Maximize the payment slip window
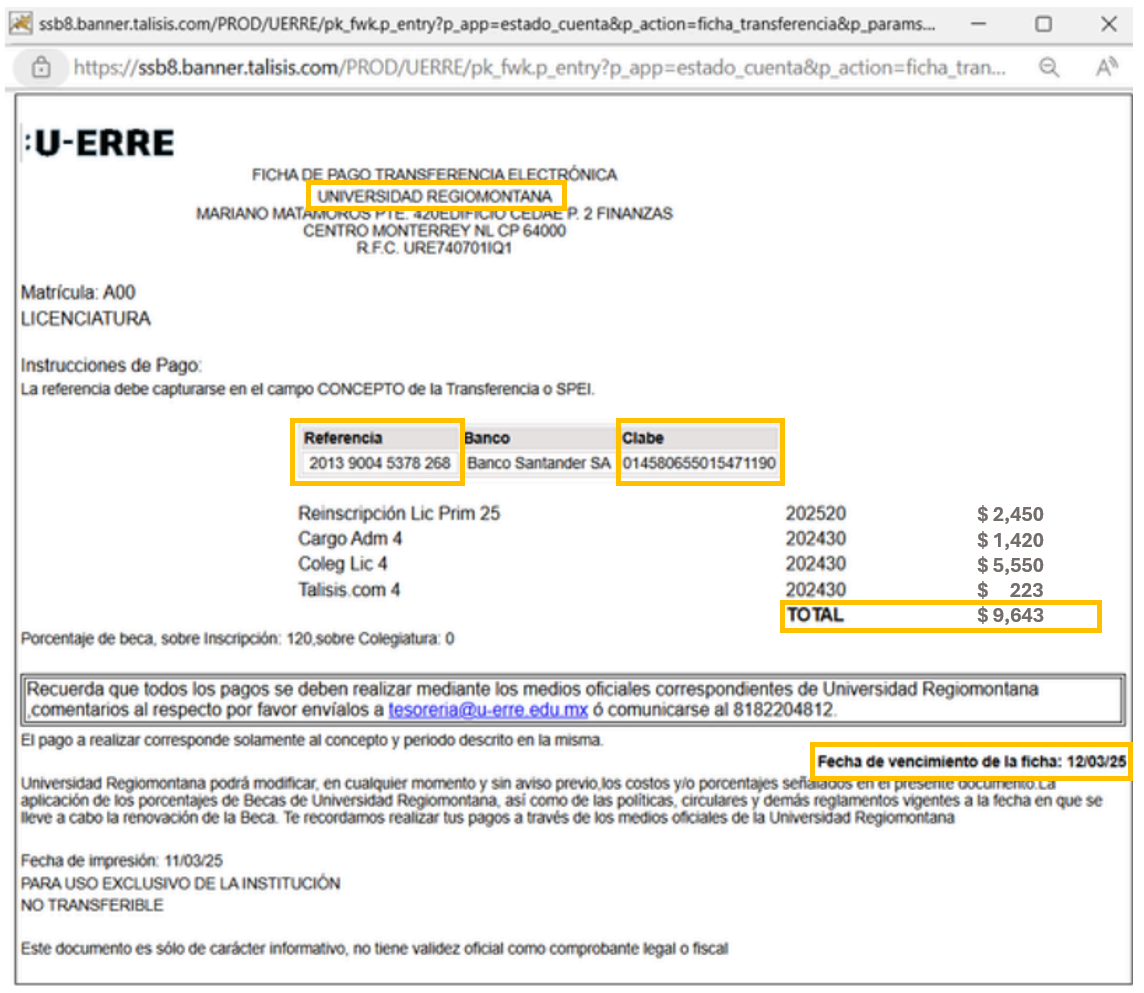The width and height of the screenshot is (1144, 993). 1043,23
